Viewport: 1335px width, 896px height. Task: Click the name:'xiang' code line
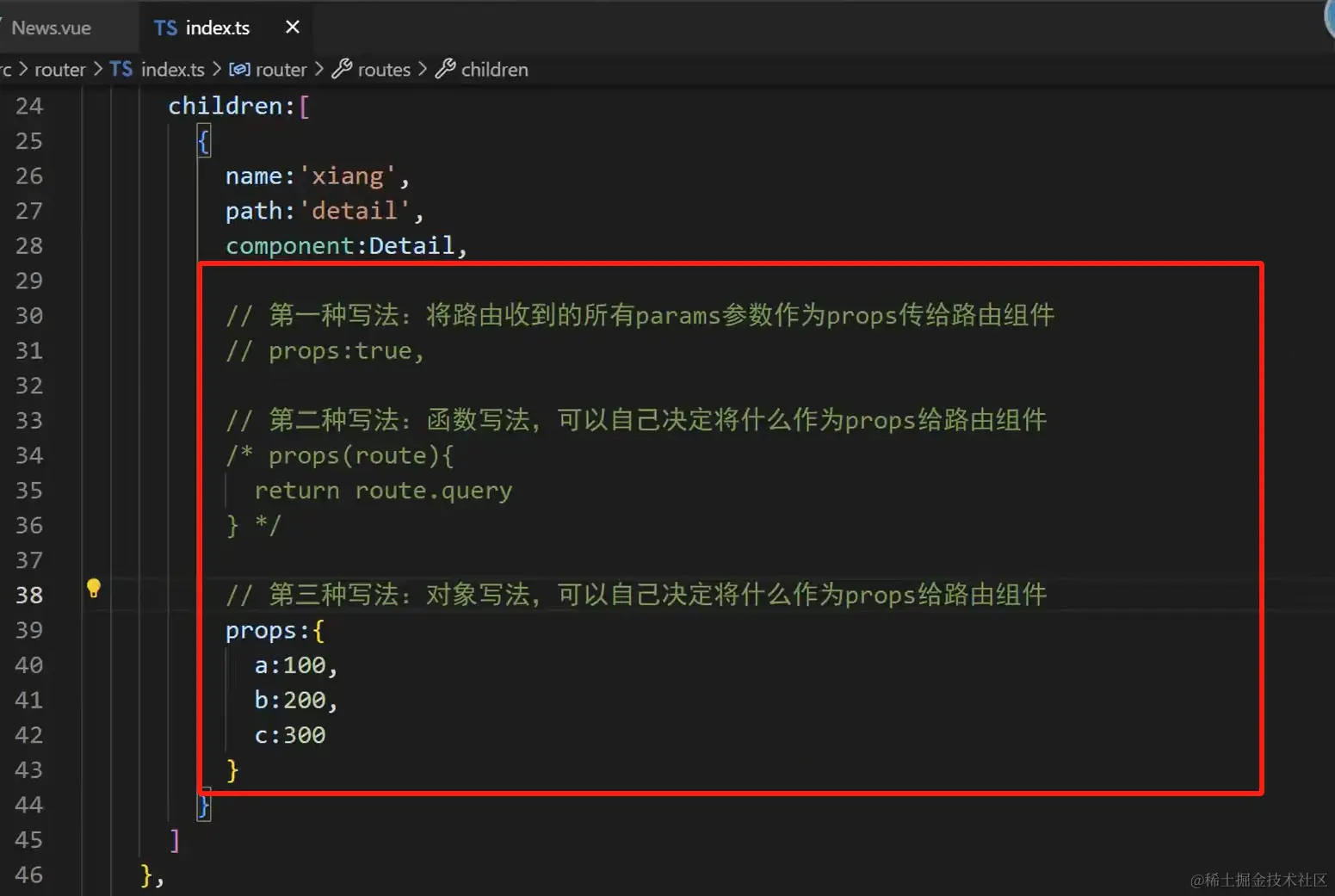(318, 176)
